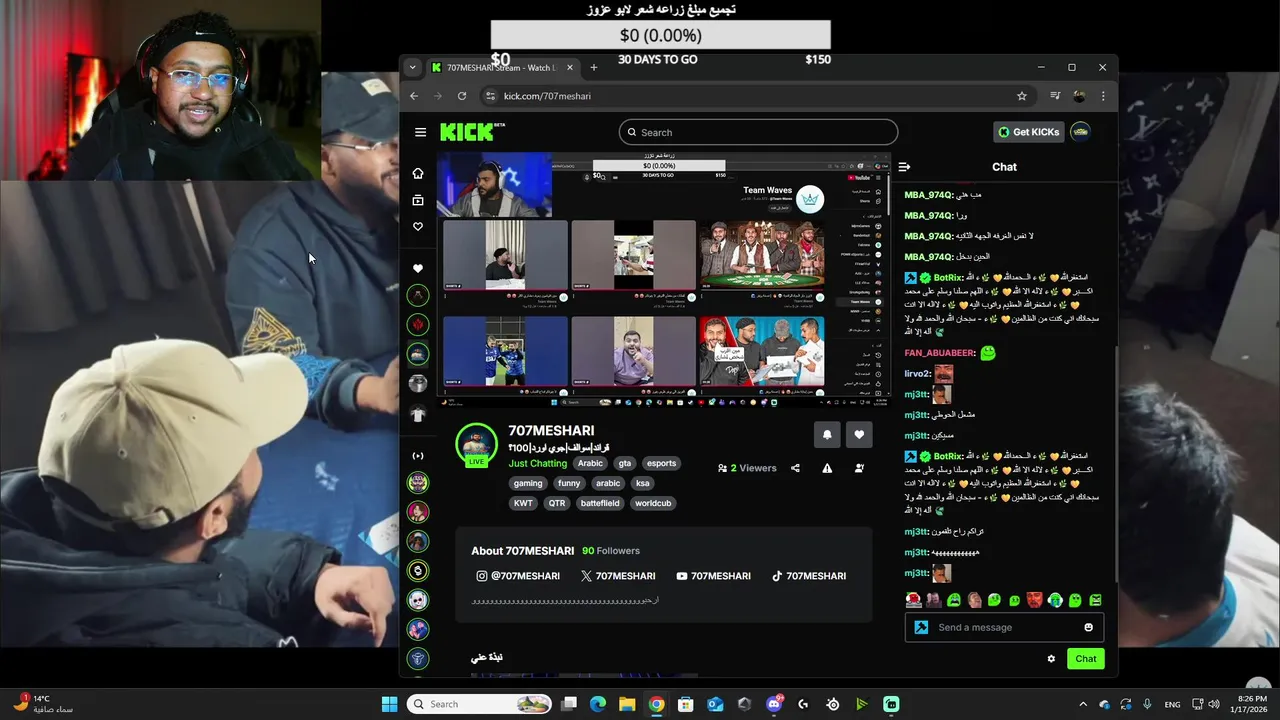Open the YouTube 707MESHARI link
Screen dimensions: 1280x720
(x=711, y=576)
